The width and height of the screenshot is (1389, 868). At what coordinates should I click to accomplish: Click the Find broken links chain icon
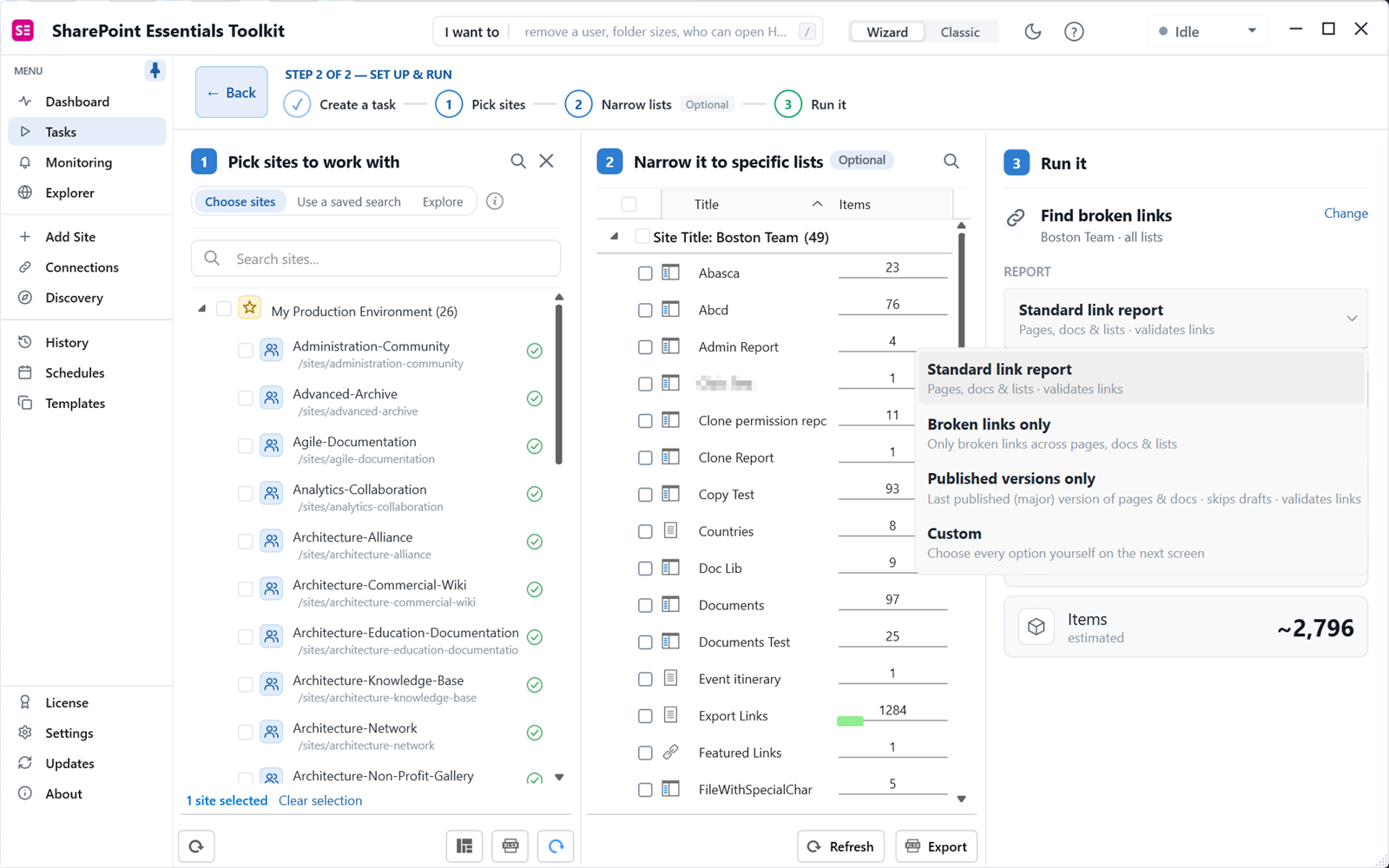pos(1016,218)
